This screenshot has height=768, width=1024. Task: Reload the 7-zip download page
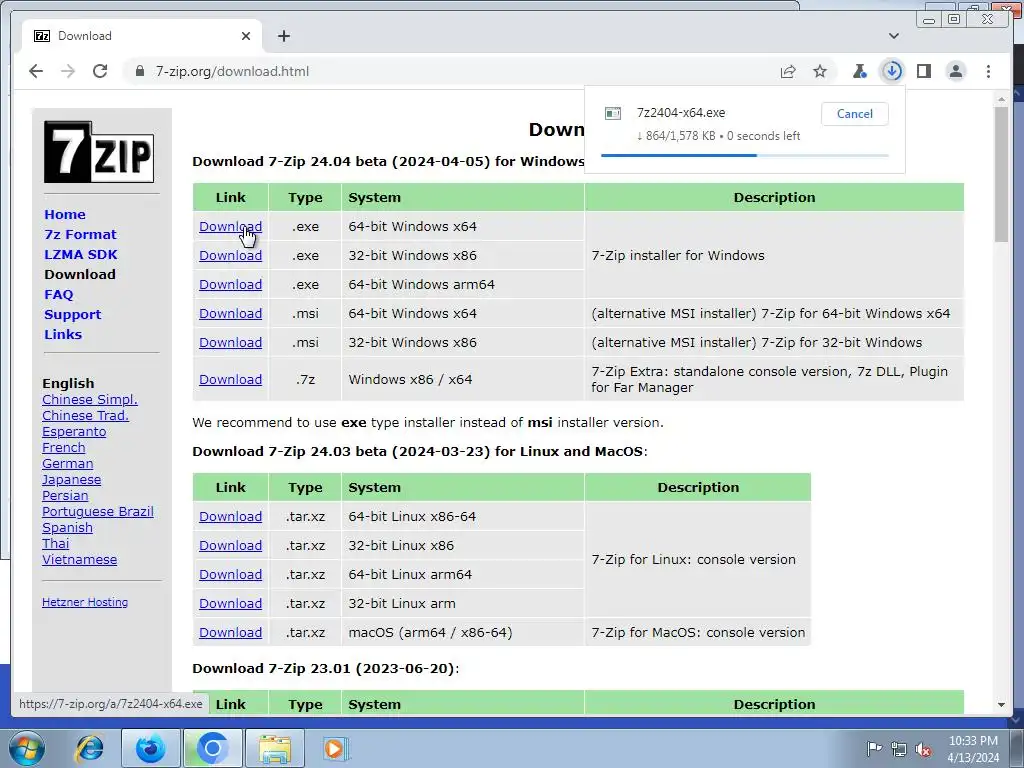pos(100,71)
